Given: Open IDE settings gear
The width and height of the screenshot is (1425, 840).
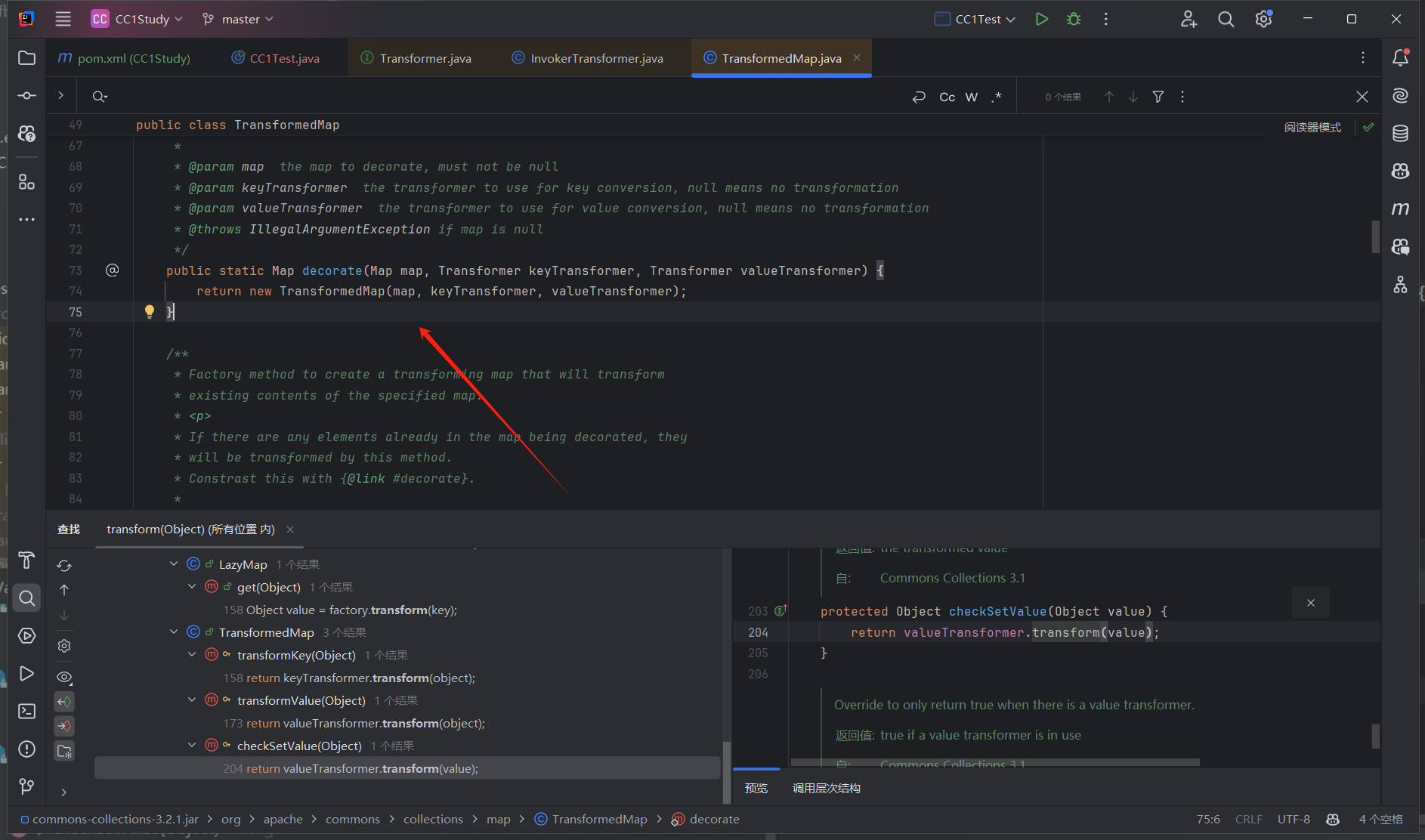Looking at the screenshot, I should pyautogui.click(x=1263, y=19).
